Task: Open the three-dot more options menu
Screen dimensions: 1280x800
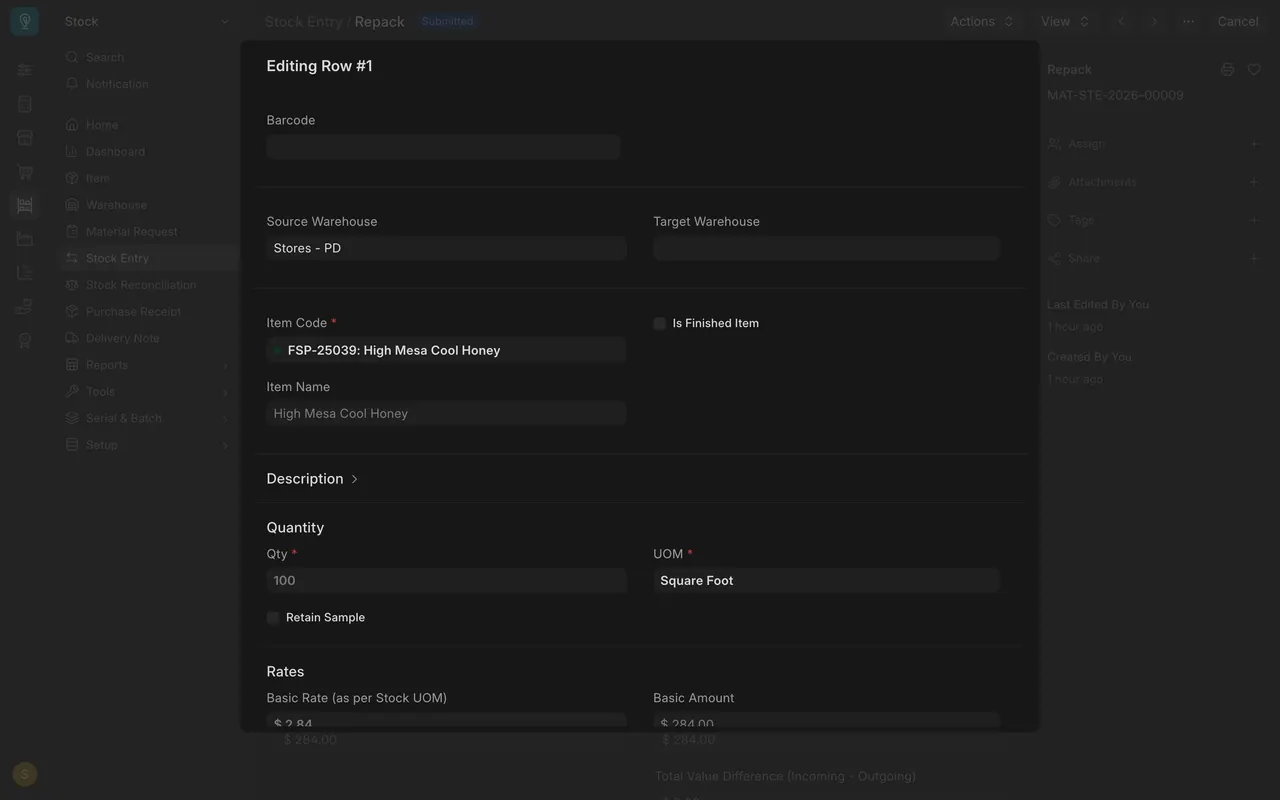Action: tap(1188, 21)
